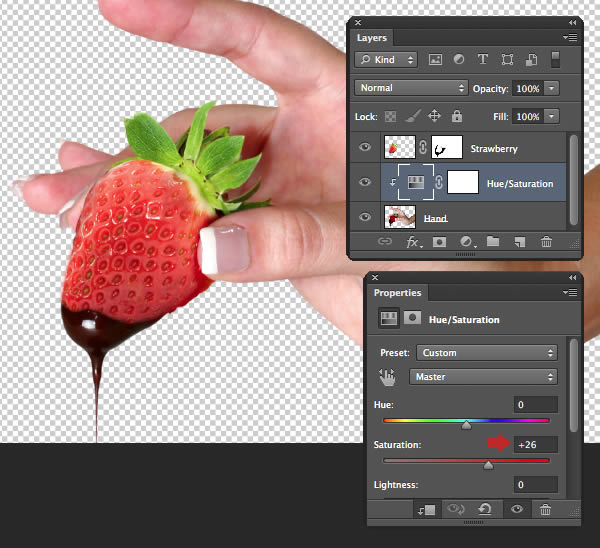Click the Saturation +26 value field
Screen dimensions: 600x548
(x=535, y=445)
